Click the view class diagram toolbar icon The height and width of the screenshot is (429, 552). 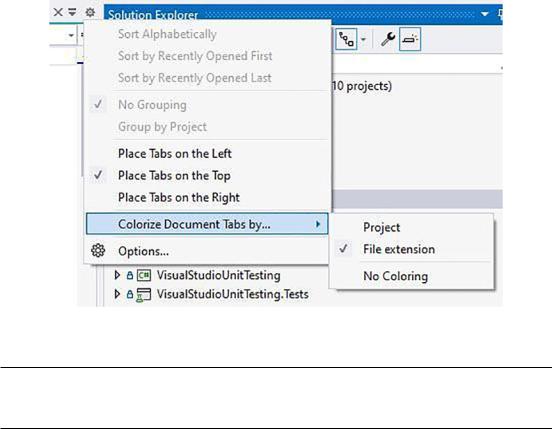click(x=346, y=39)
